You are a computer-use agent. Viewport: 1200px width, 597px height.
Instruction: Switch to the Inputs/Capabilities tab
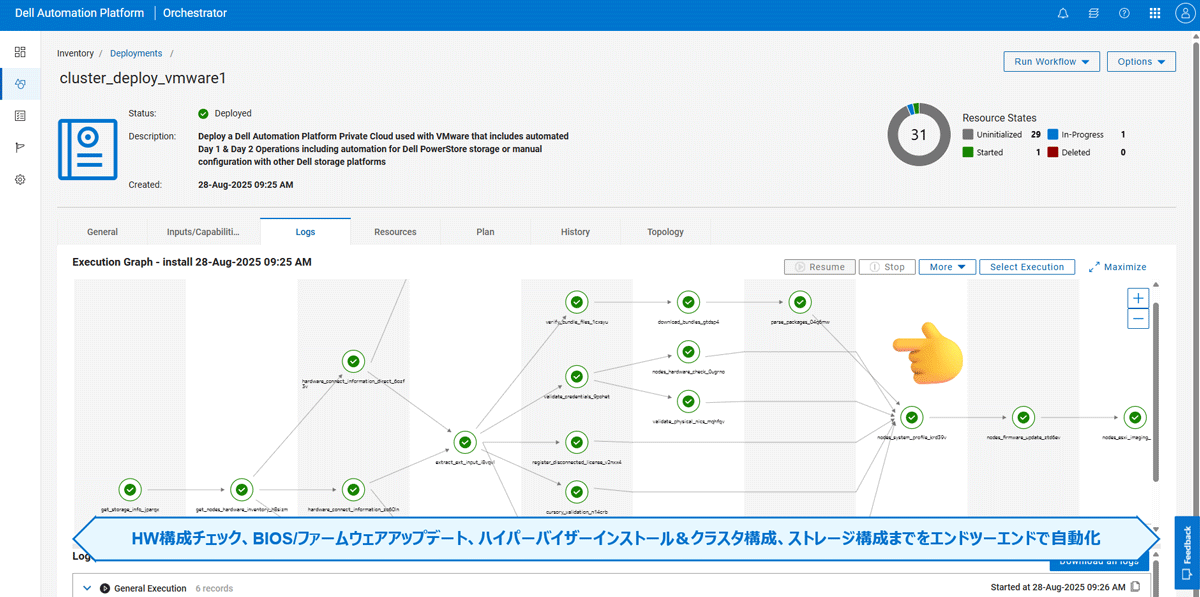pos(203,232)
